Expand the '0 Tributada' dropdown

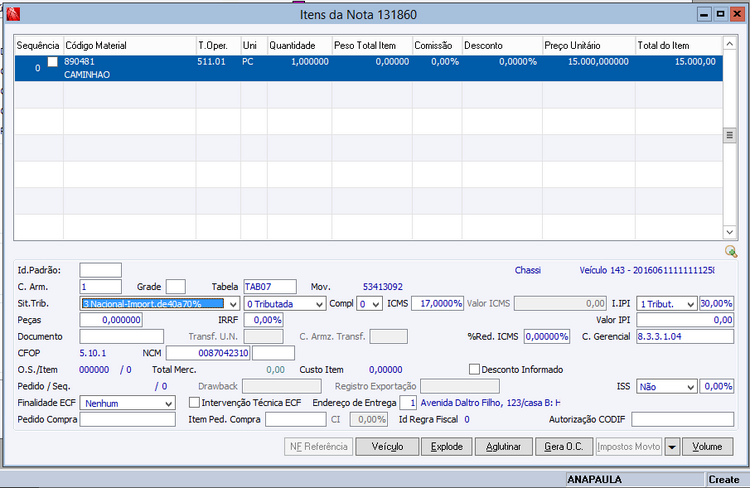pyautogui.click(x=319, y=303)
